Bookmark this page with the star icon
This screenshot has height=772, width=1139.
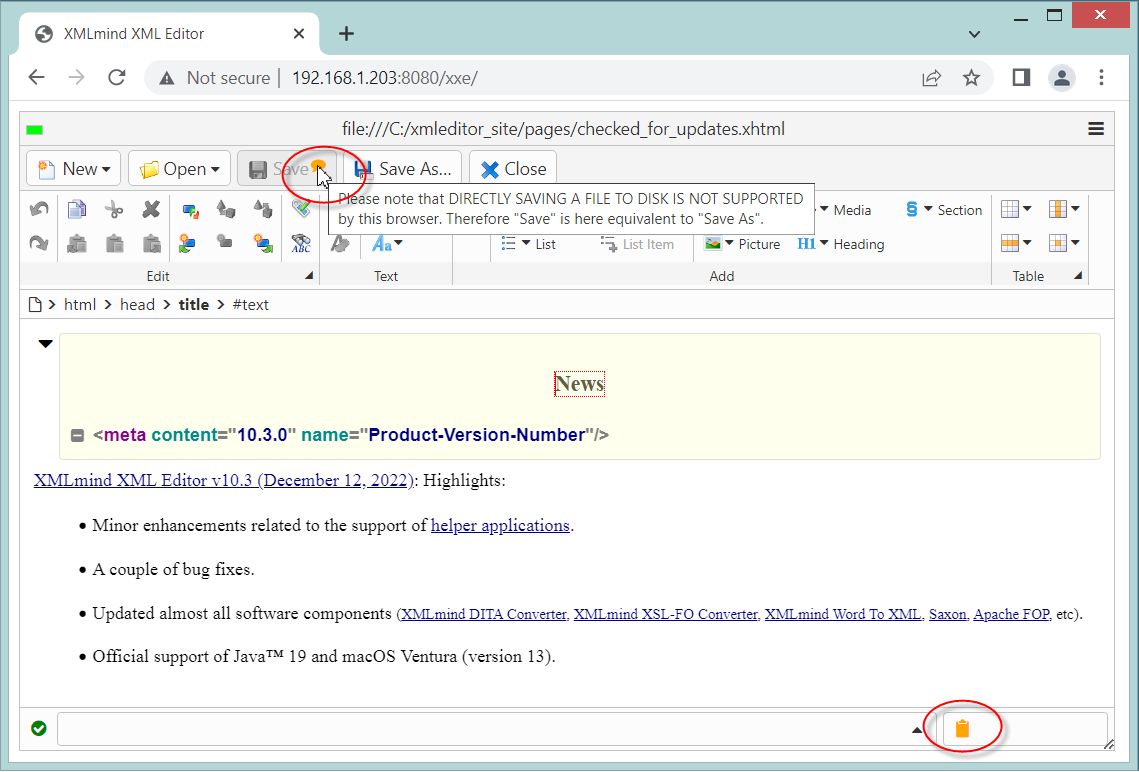click(x=971, y=77)
